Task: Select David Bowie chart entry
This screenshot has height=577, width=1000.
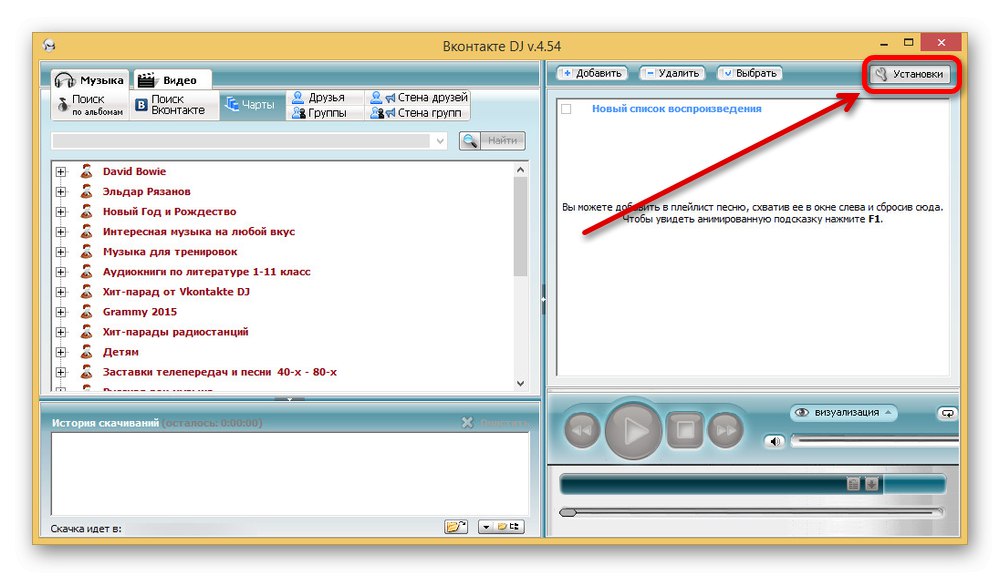Action: [134, 172]
